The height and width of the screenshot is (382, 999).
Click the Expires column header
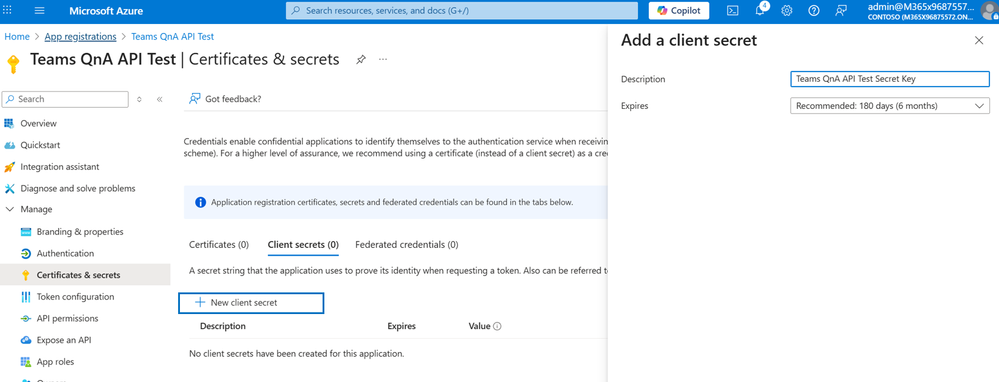click(x=401, y=326)
